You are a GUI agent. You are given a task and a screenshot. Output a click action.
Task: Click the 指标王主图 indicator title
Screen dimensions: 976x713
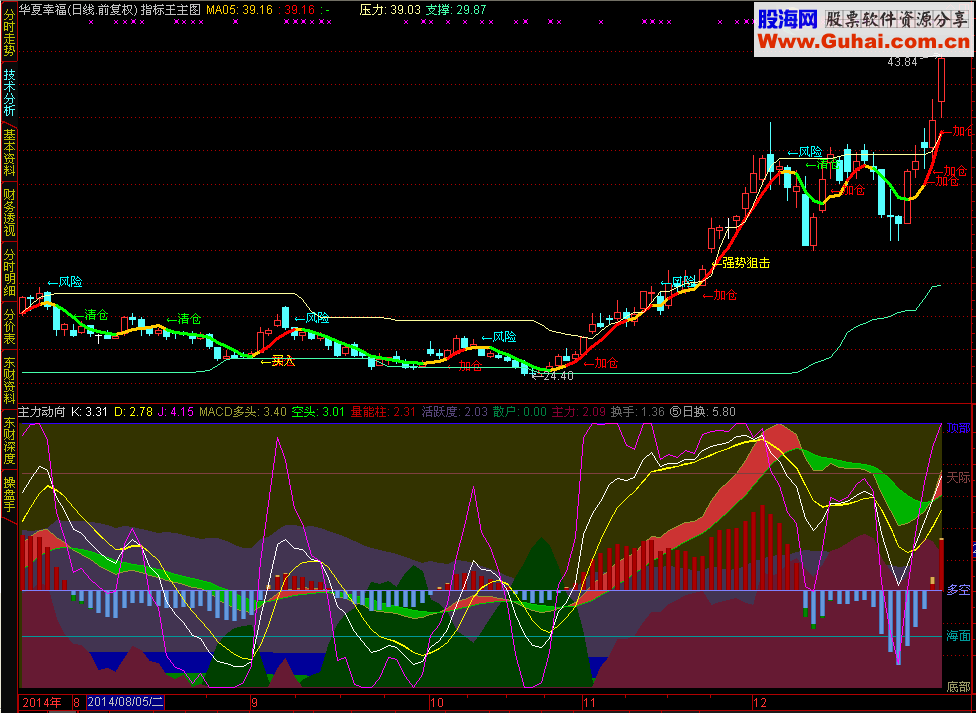point(170,8)
